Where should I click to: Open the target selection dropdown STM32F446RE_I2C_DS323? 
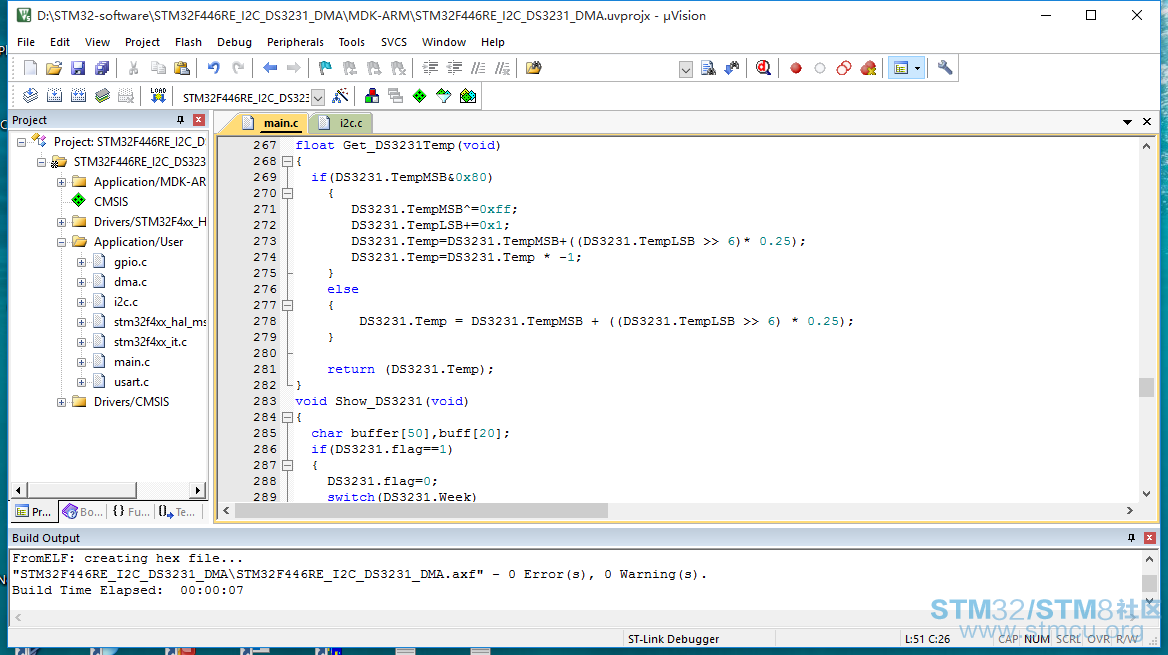[318, 98]
